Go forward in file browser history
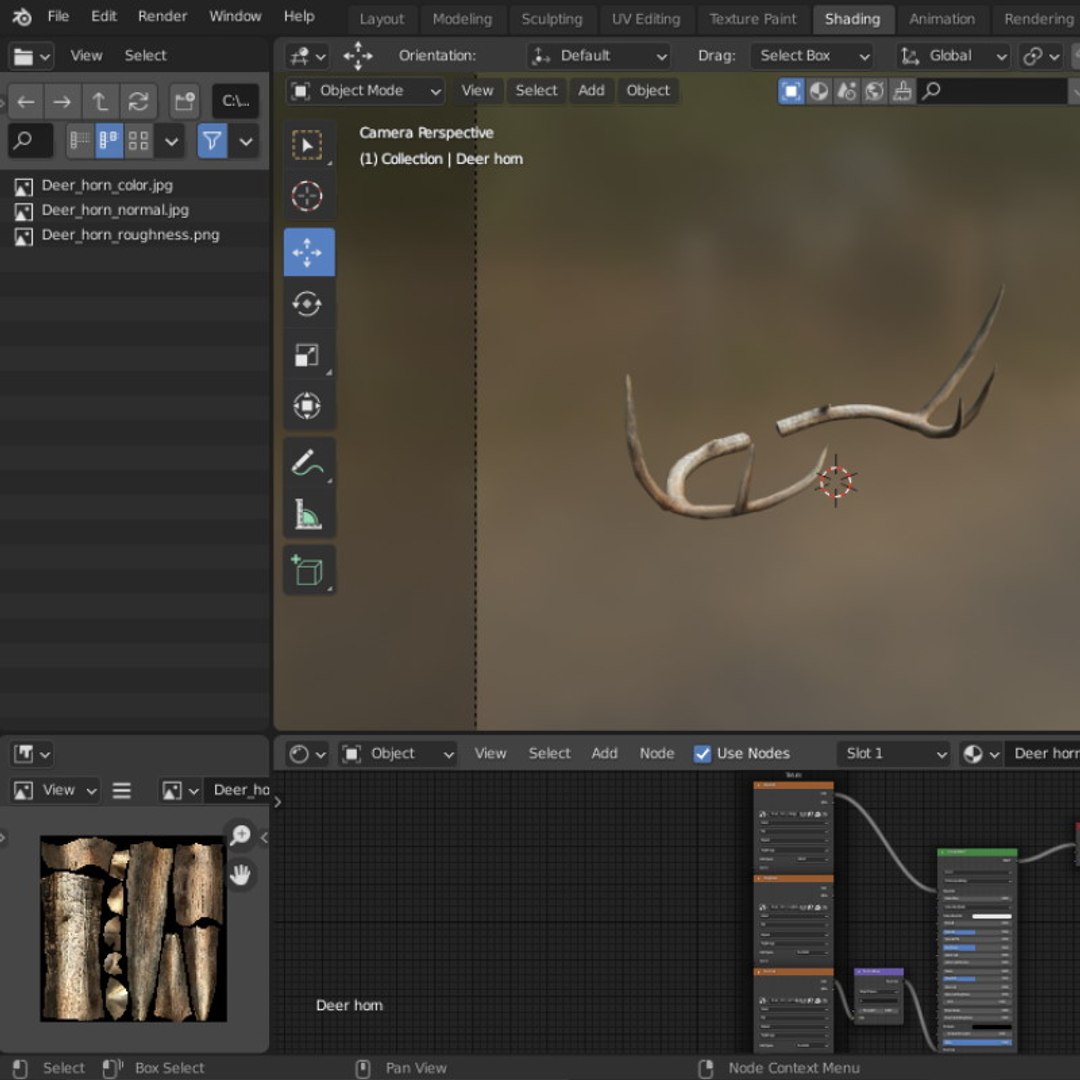The image size is (1080, 1080). (62, 102)
